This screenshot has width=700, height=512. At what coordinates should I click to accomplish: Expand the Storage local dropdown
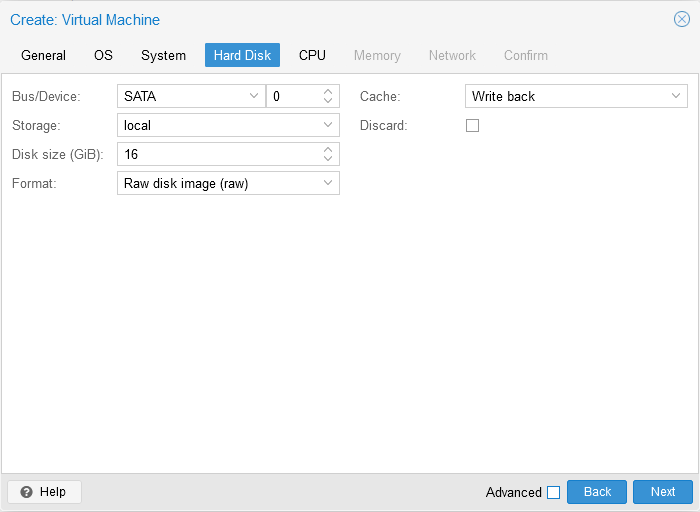[x=328, y=125]
